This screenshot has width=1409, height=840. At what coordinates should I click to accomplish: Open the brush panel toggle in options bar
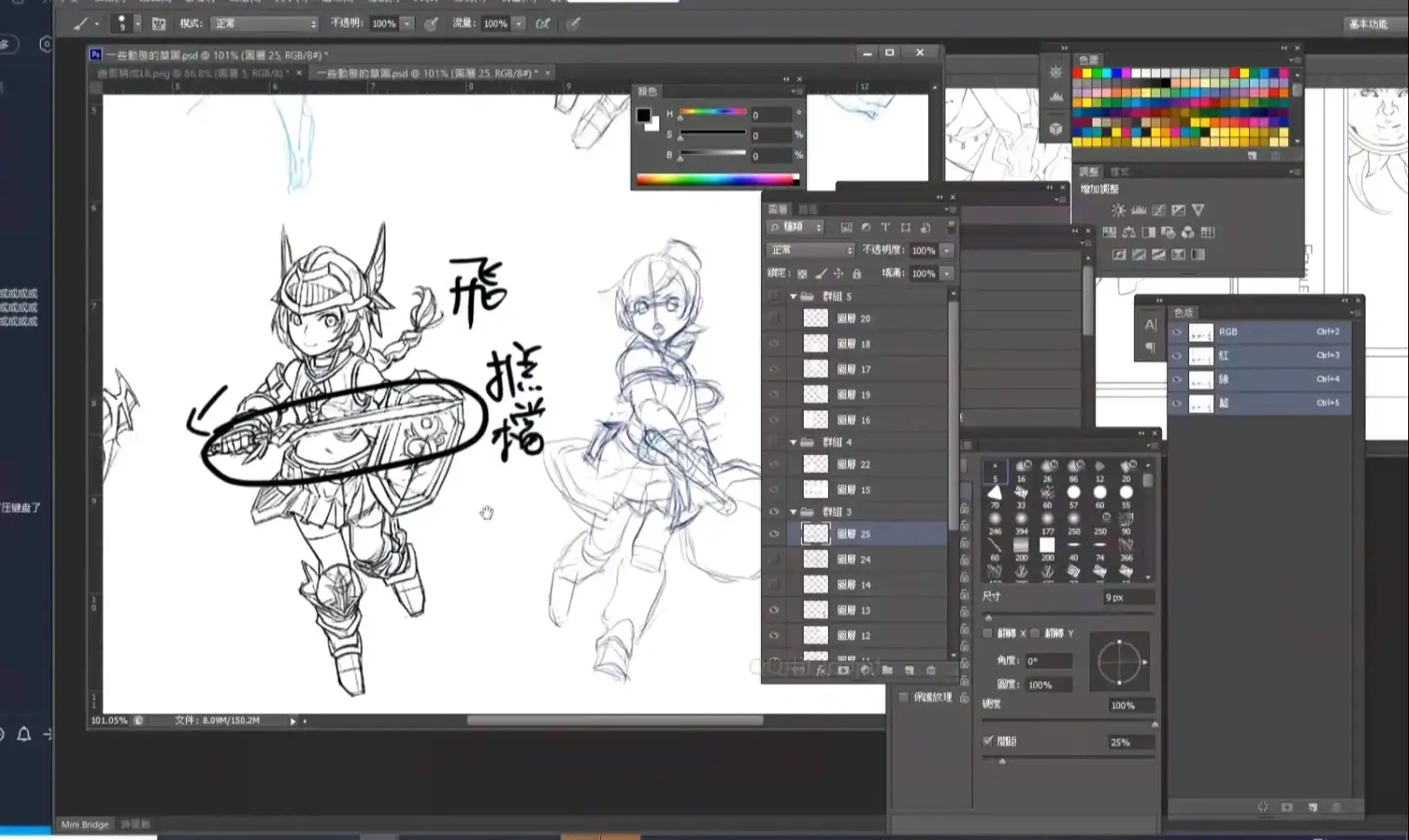pyautogui.click(x=158, y=23)
